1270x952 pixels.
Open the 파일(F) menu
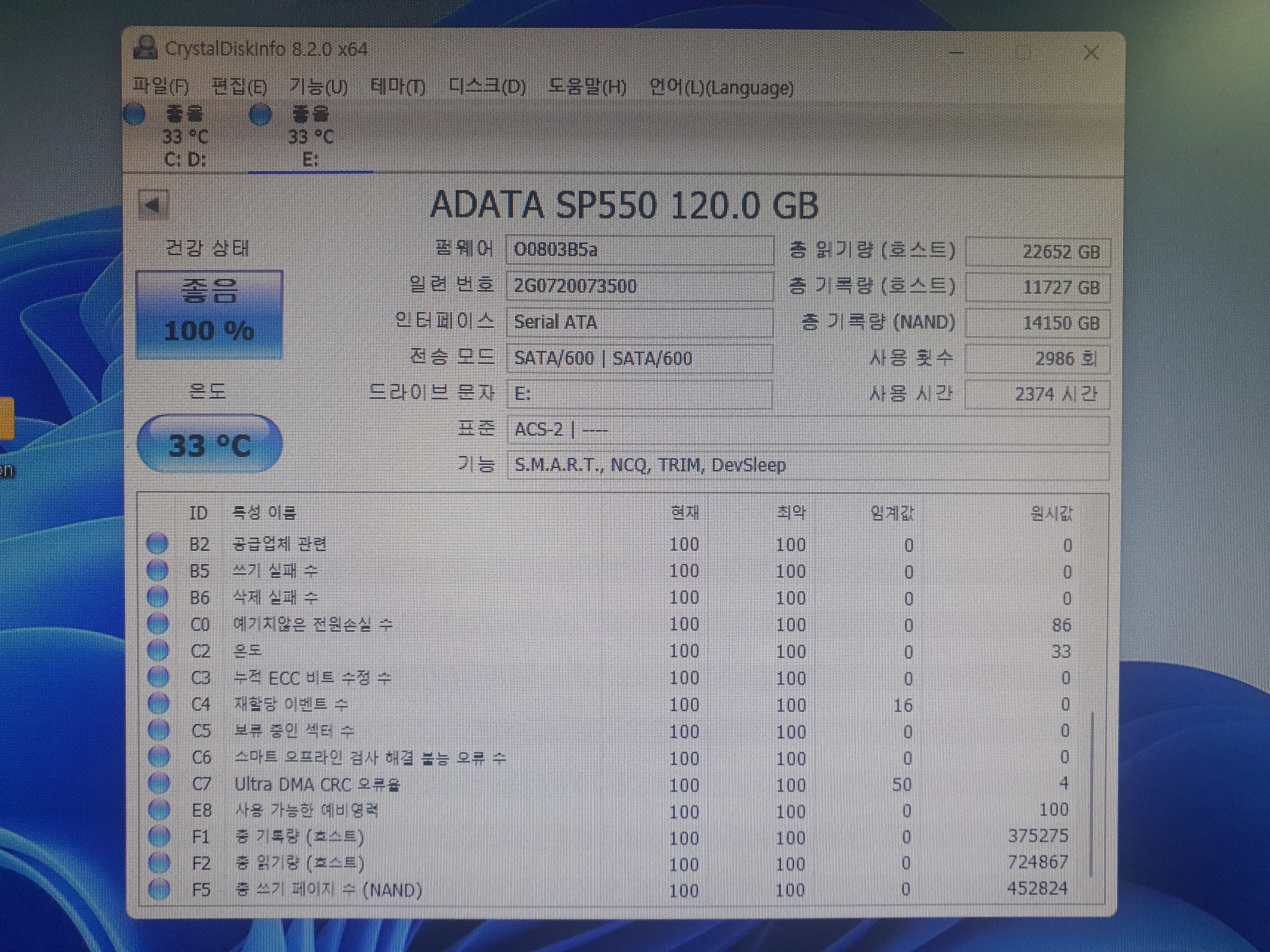click(x=161, y=86)
